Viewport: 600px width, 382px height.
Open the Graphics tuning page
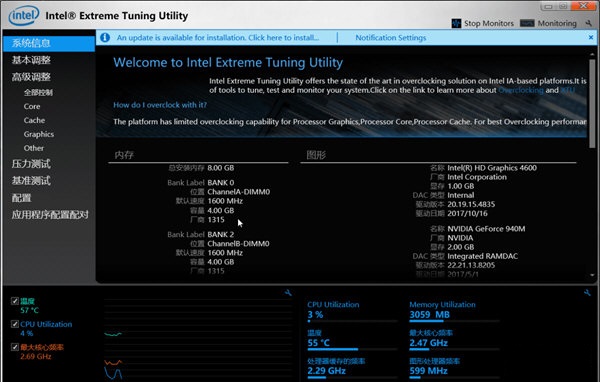click(39, 134)
